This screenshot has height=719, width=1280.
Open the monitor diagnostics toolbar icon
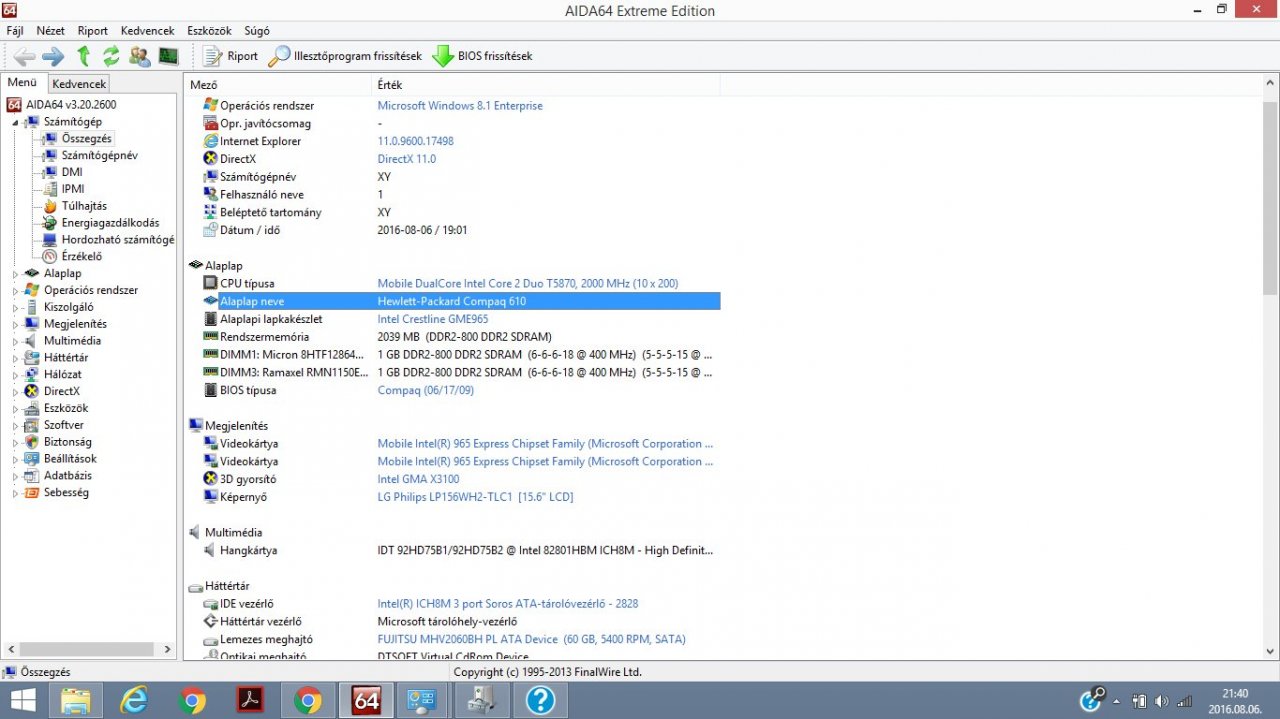click(168, 56)
